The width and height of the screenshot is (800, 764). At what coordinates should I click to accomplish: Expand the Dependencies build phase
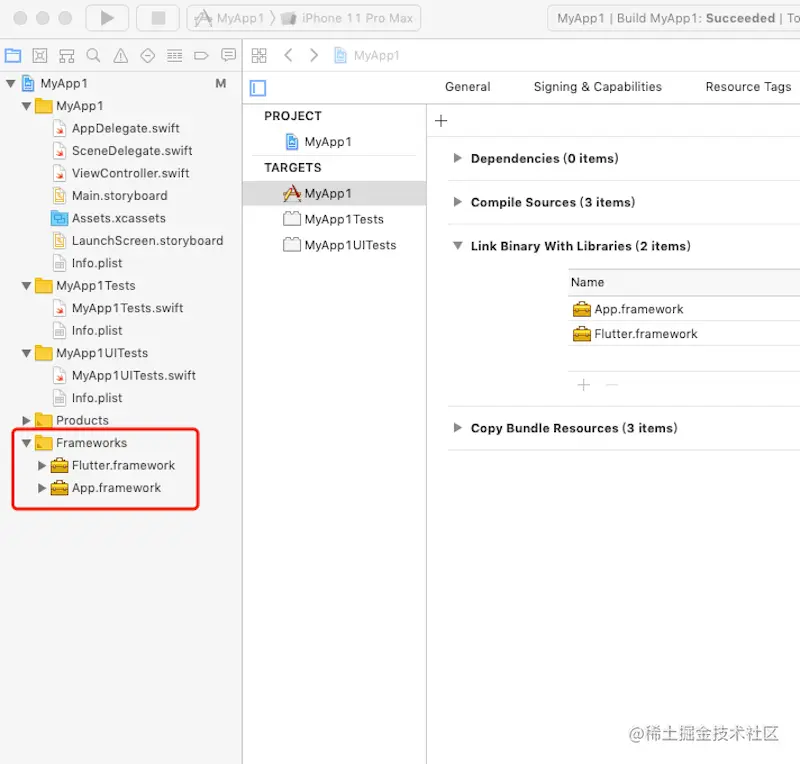point(458,158)
